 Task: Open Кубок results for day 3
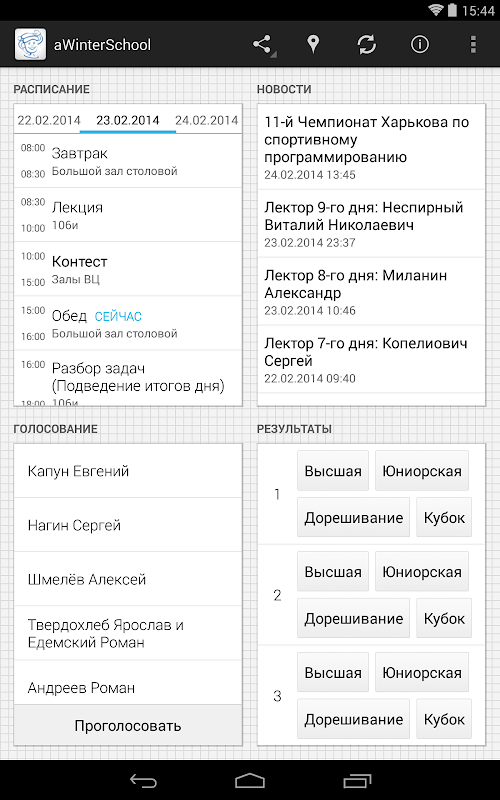coord(444,719)
